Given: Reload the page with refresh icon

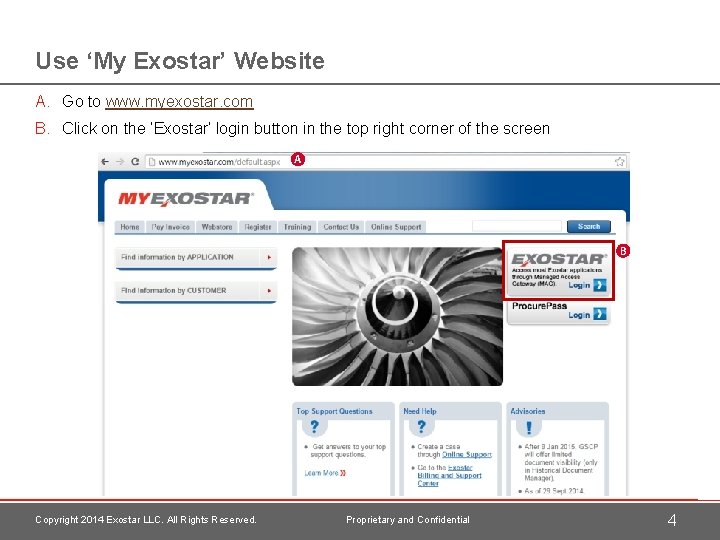Looking at the screenshot, I should 135,162.
